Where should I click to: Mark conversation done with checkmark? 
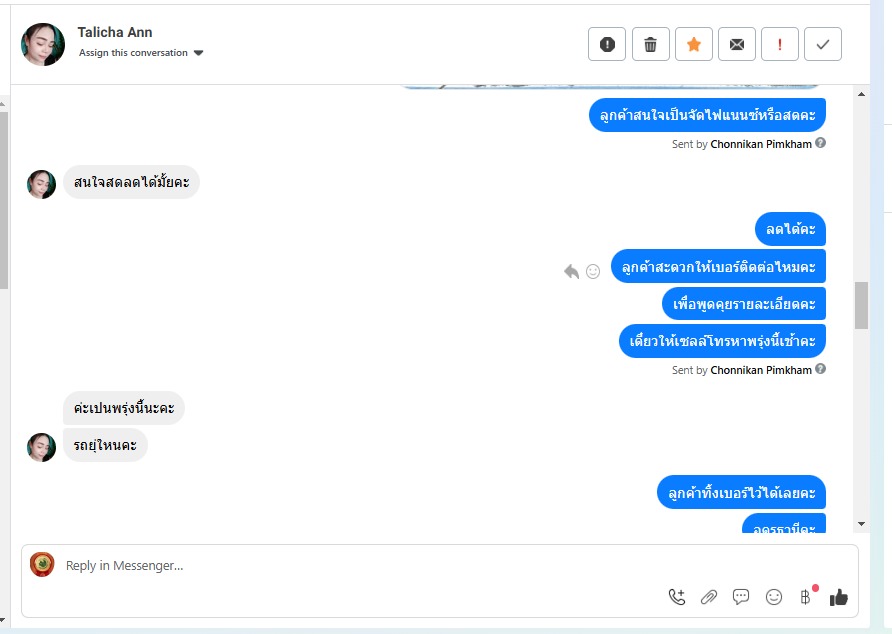point(823,44)
